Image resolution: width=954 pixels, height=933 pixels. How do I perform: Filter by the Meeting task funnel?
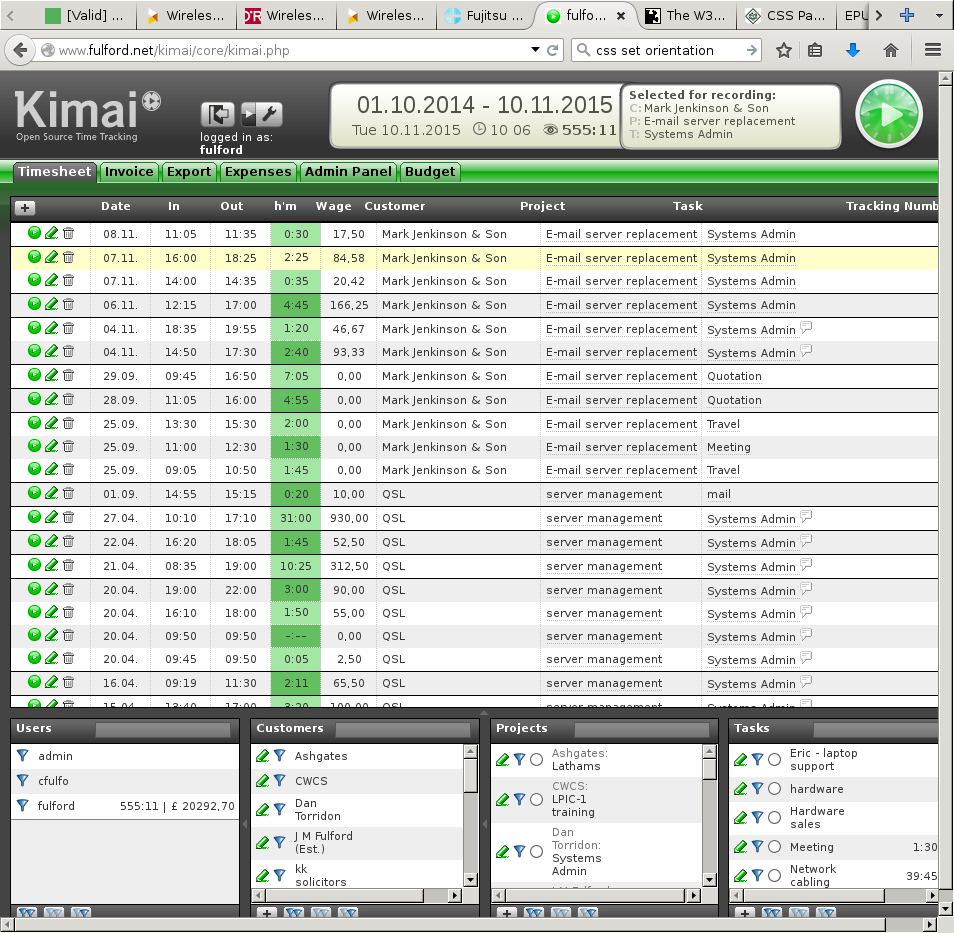point(757,847)
